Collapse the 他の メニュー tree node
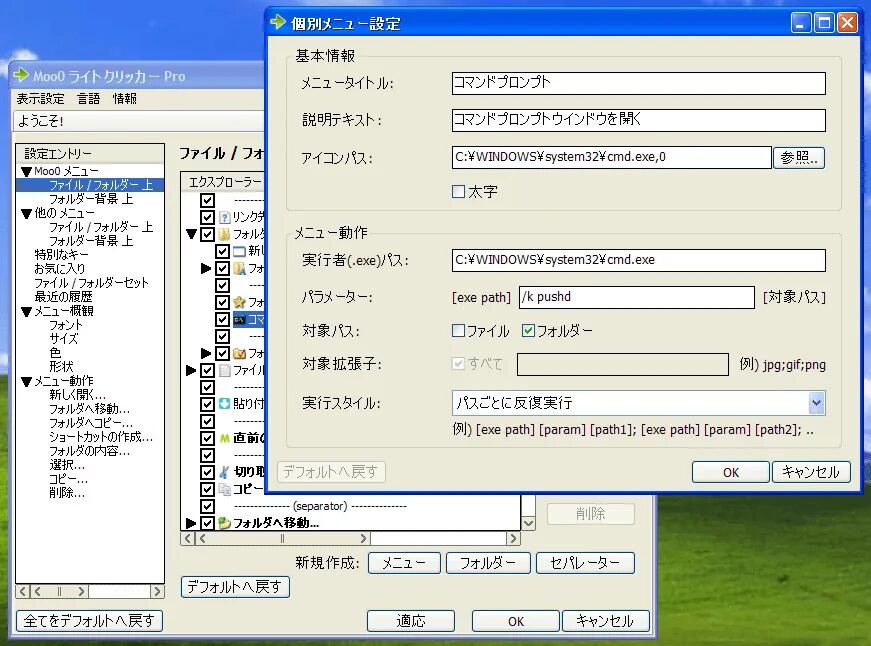The height and width of the screenshot is (646, 871). pos(26,213)
